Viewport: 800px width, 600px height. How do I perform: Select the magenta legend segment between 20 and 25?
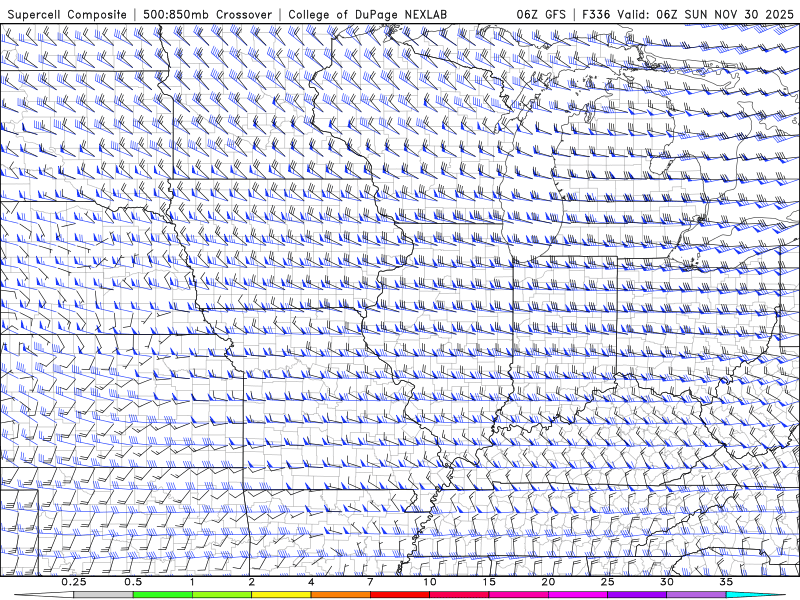pos(578,595)
